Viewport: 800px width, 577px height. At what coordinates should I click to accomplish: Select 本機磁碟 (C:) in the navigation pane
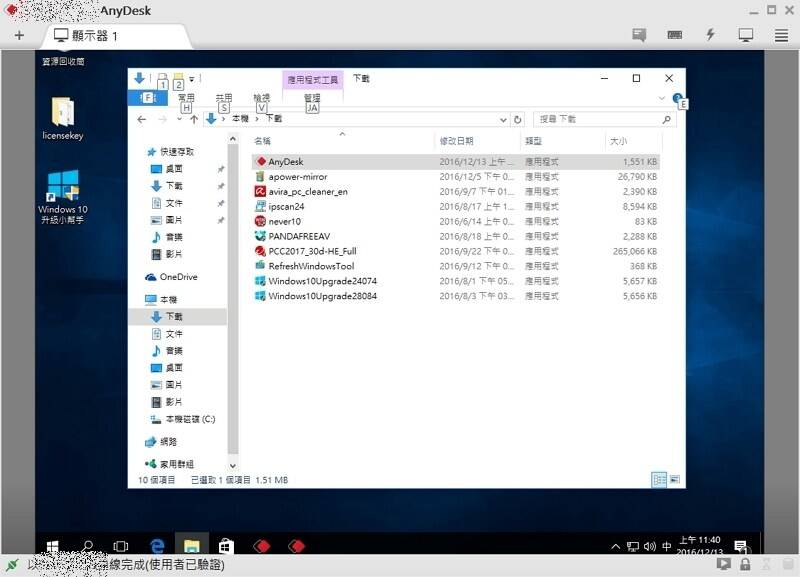190,419
